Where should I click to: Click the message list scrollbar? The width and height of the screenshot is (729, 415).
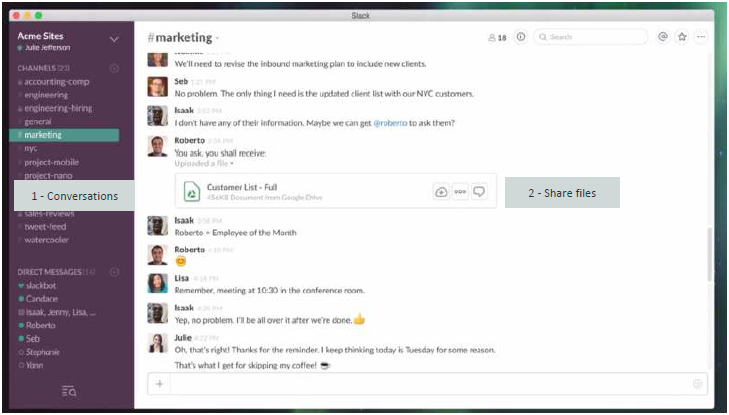tap(709, 254)
